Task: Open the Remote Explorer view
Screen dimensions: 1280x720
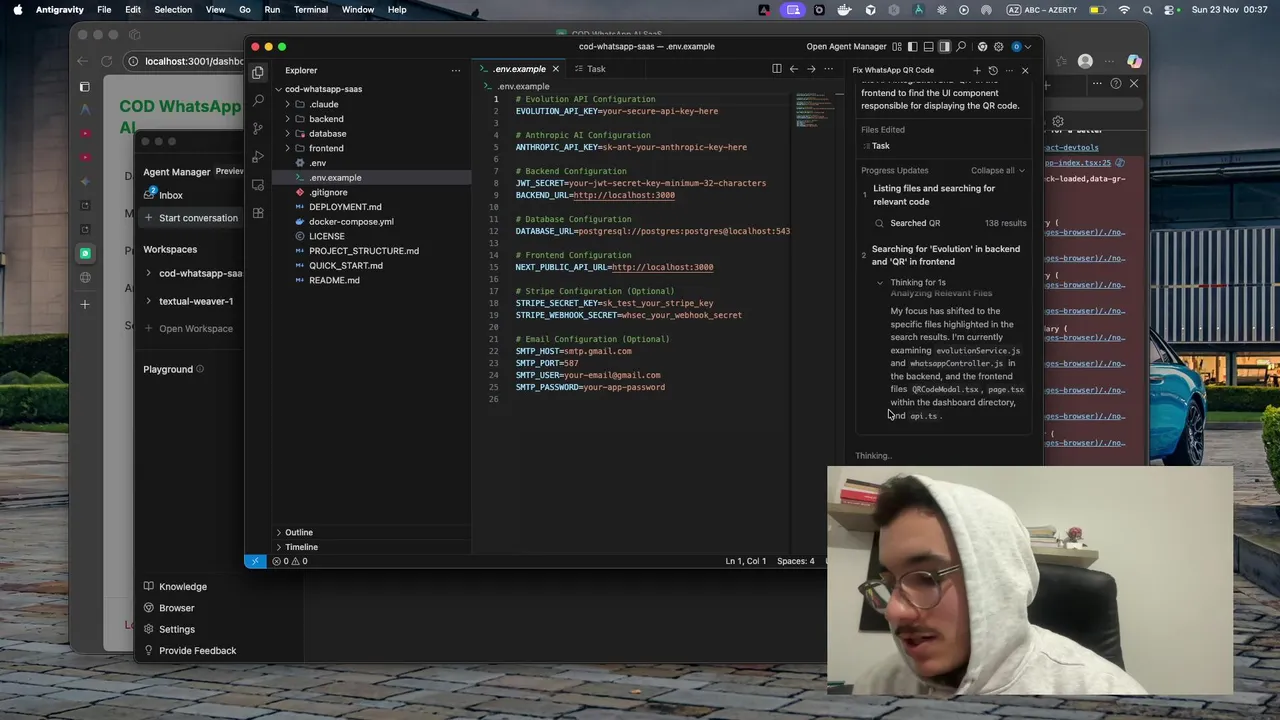Action: point(258,185)
